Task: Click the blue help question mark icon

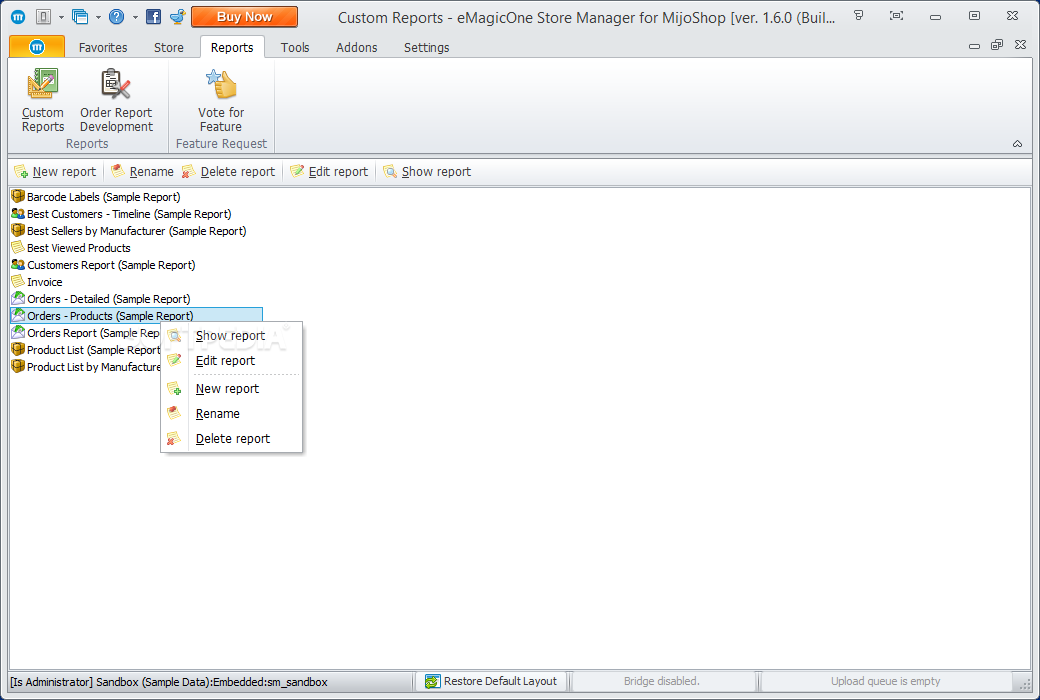Action: click(x=117, y=17)
